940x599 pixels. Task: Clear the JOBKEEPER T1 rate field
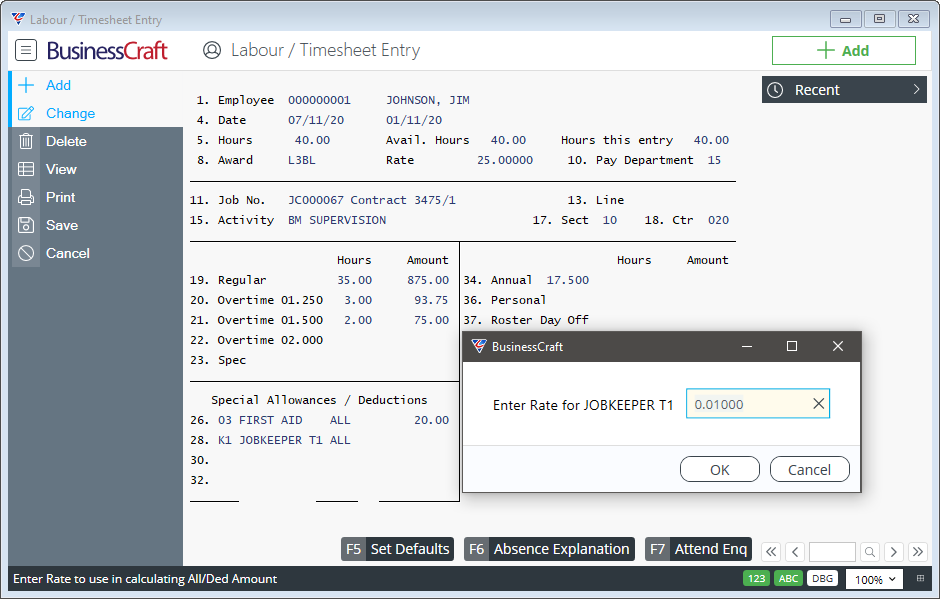pyautogui.click(x=818, y=404)
